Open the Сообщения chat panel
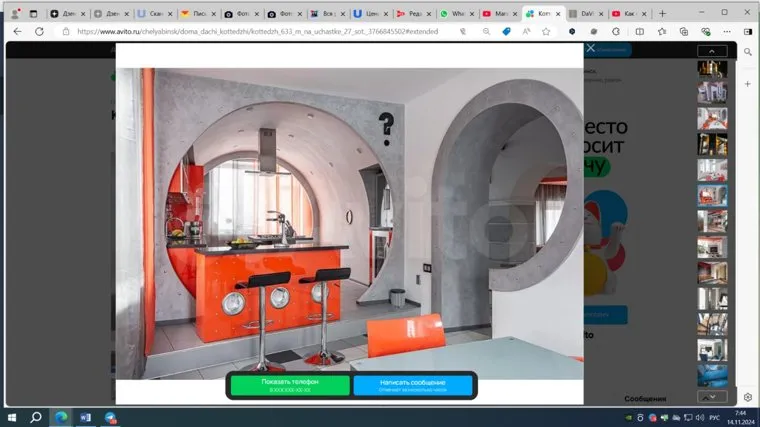 point(645,398)
